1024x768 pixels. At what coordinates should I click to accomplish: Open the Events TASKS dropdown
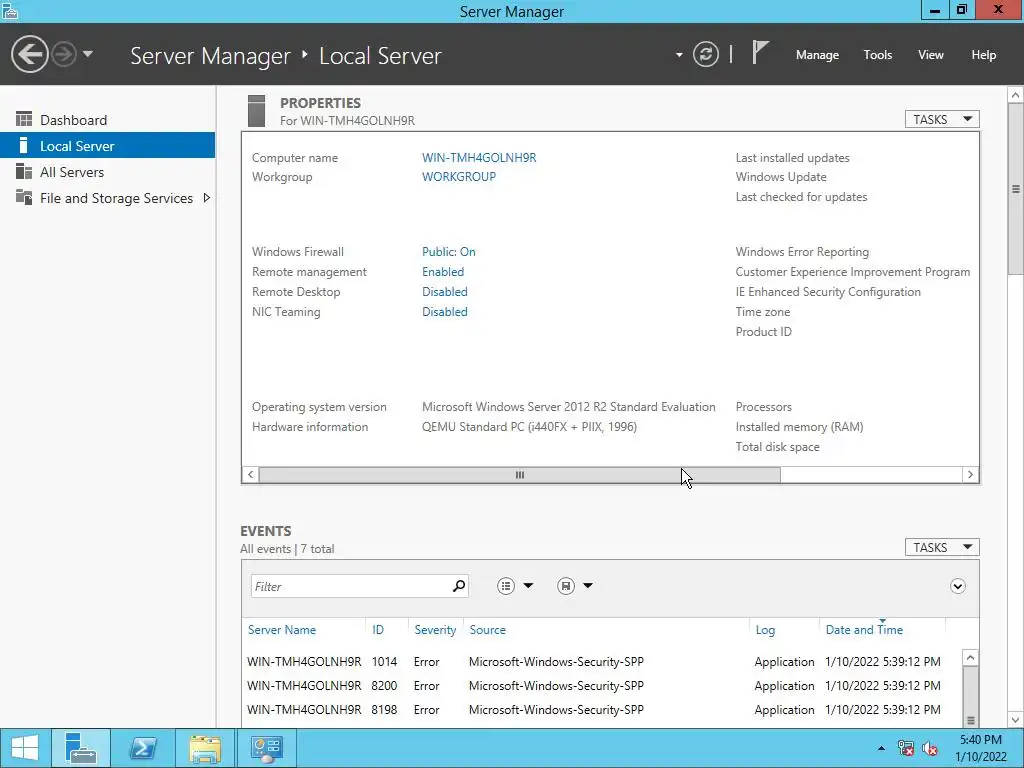pos(942,547)
